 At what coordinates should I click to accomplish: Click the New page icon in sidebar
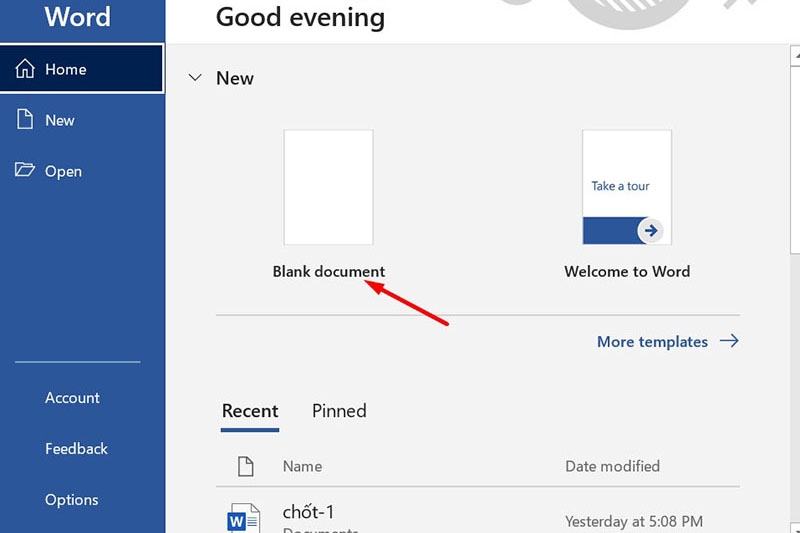(24, 119)
